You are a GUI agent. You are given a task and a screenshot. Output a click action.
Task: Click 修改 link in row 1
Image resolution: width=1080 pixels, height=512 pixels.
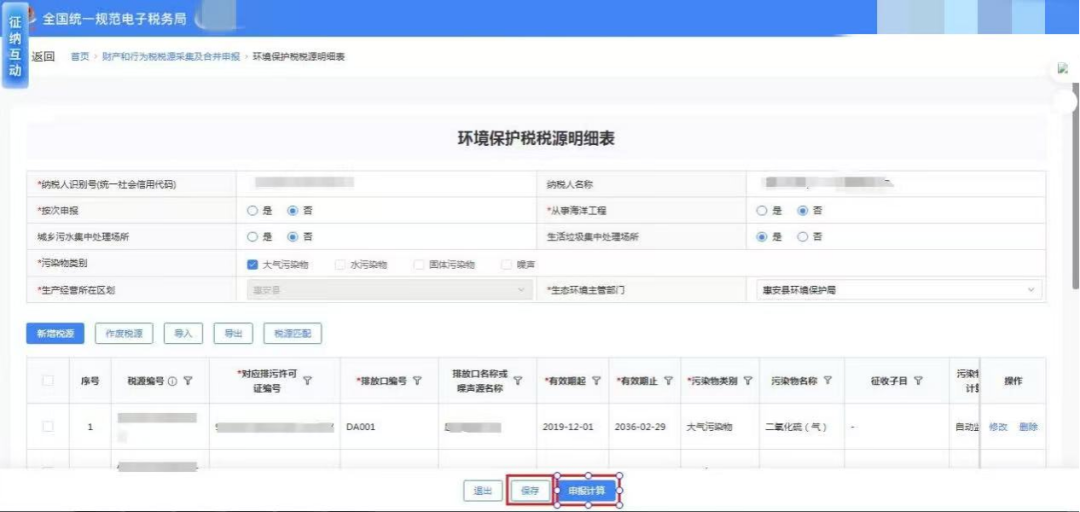(x=998, y=427)
